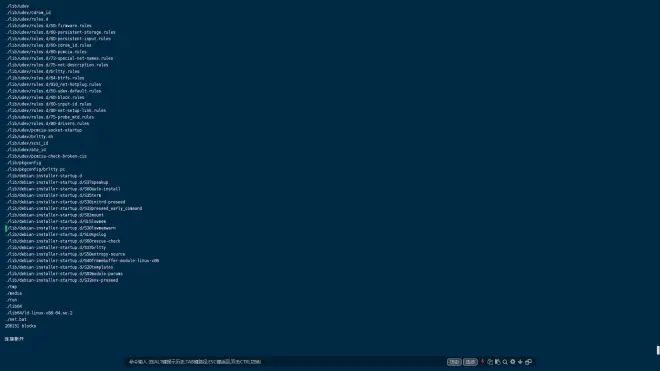The height and width of the screenshot is (371, 660).
Task: Click the line ending '75-probe_mtd.rules'
Action: click(50, 117)
